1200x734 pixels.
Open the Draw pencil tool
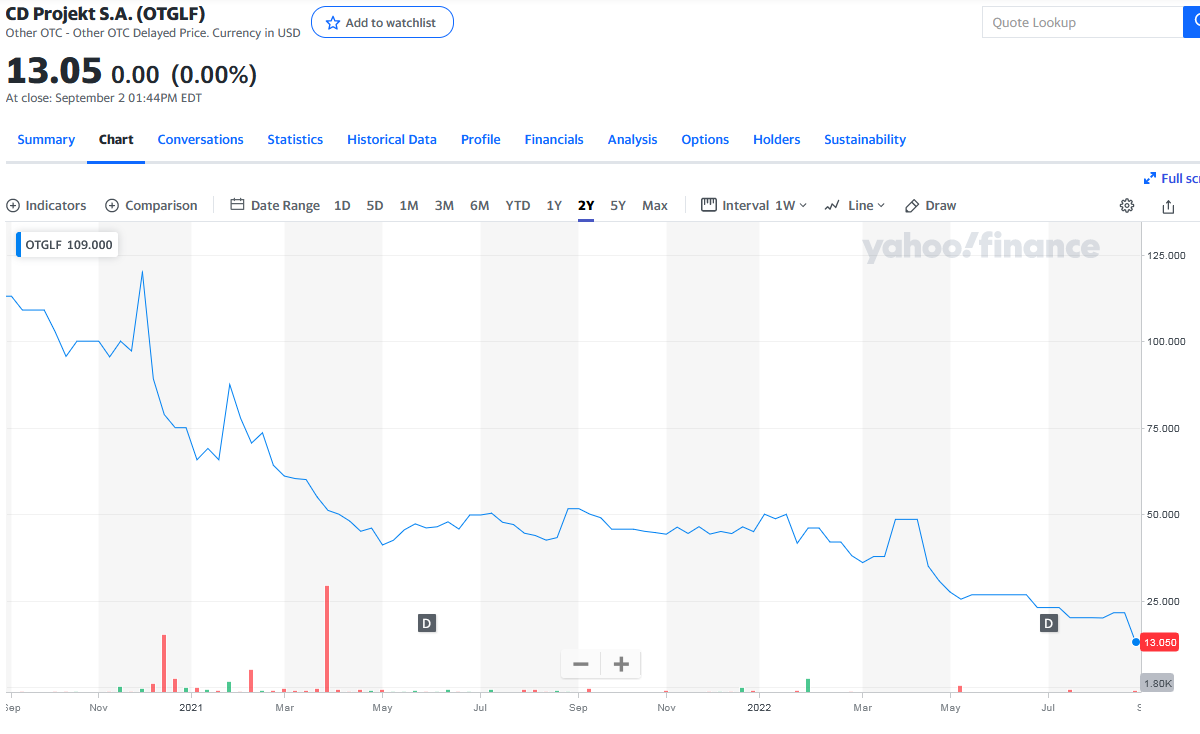(x=930, y=206)
